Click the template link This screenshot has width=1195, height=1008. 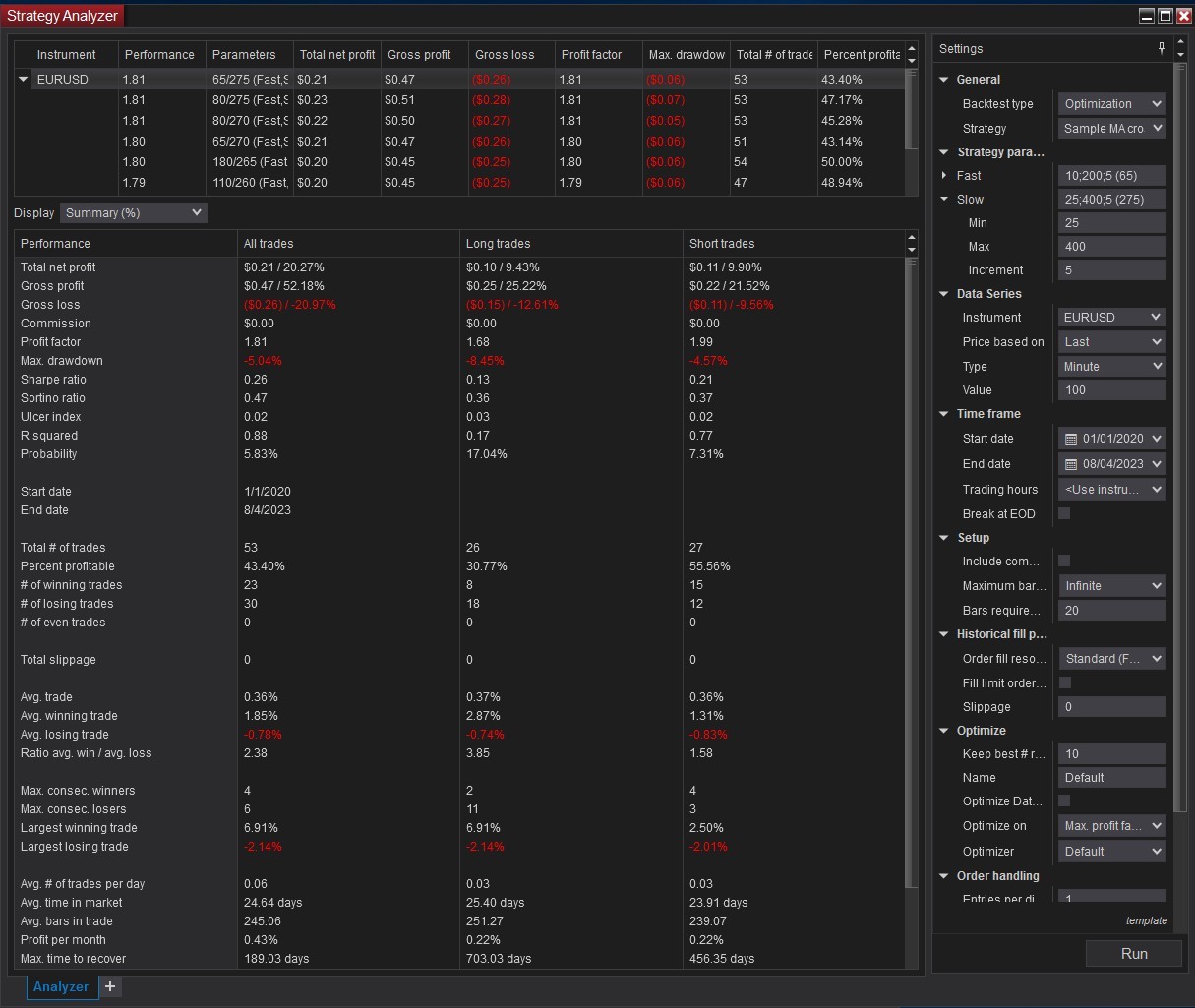pos(1147,921)
